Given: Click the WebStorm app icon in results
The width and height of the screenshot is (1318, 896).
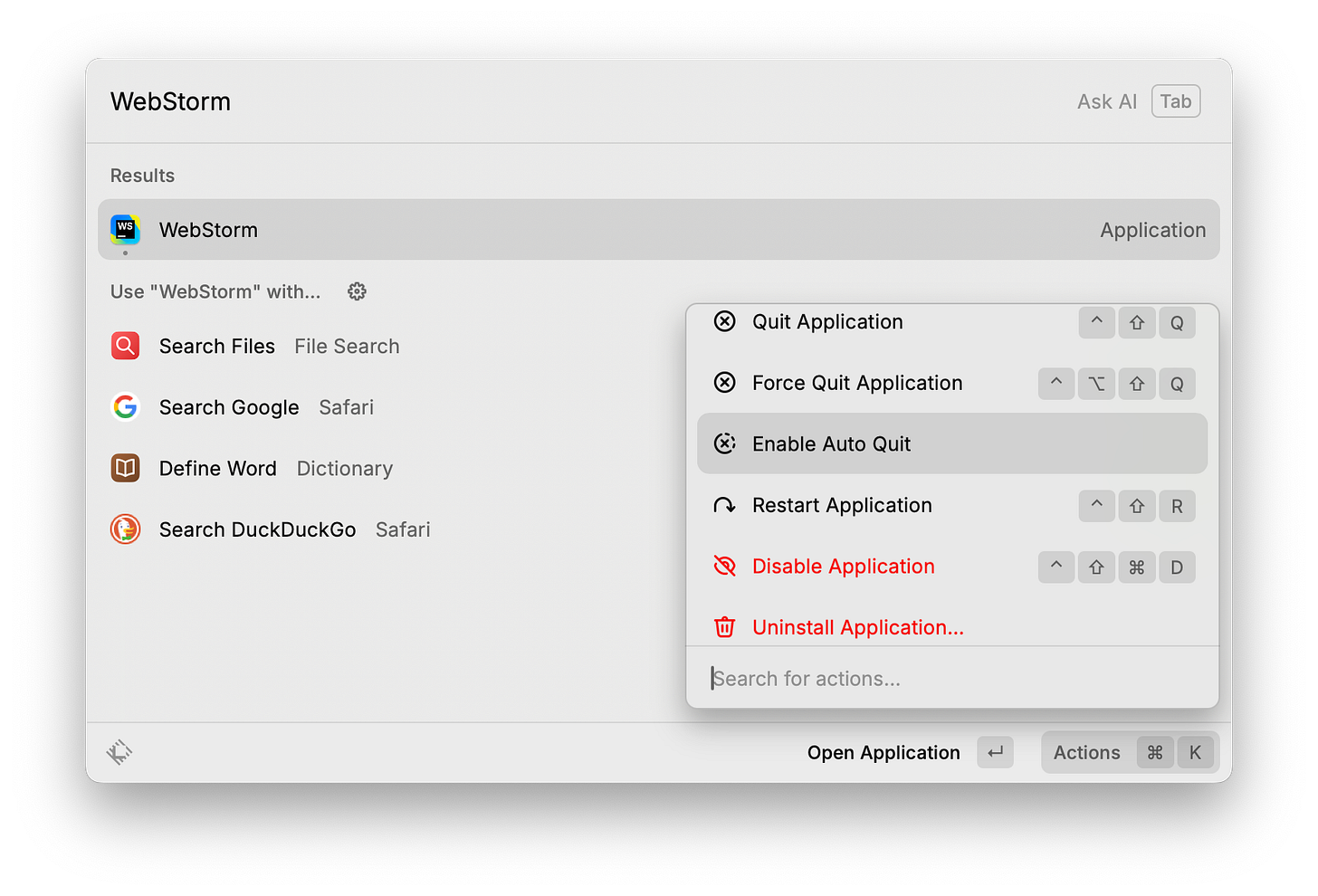Looking at the screenshot, I should click(125, 229).
